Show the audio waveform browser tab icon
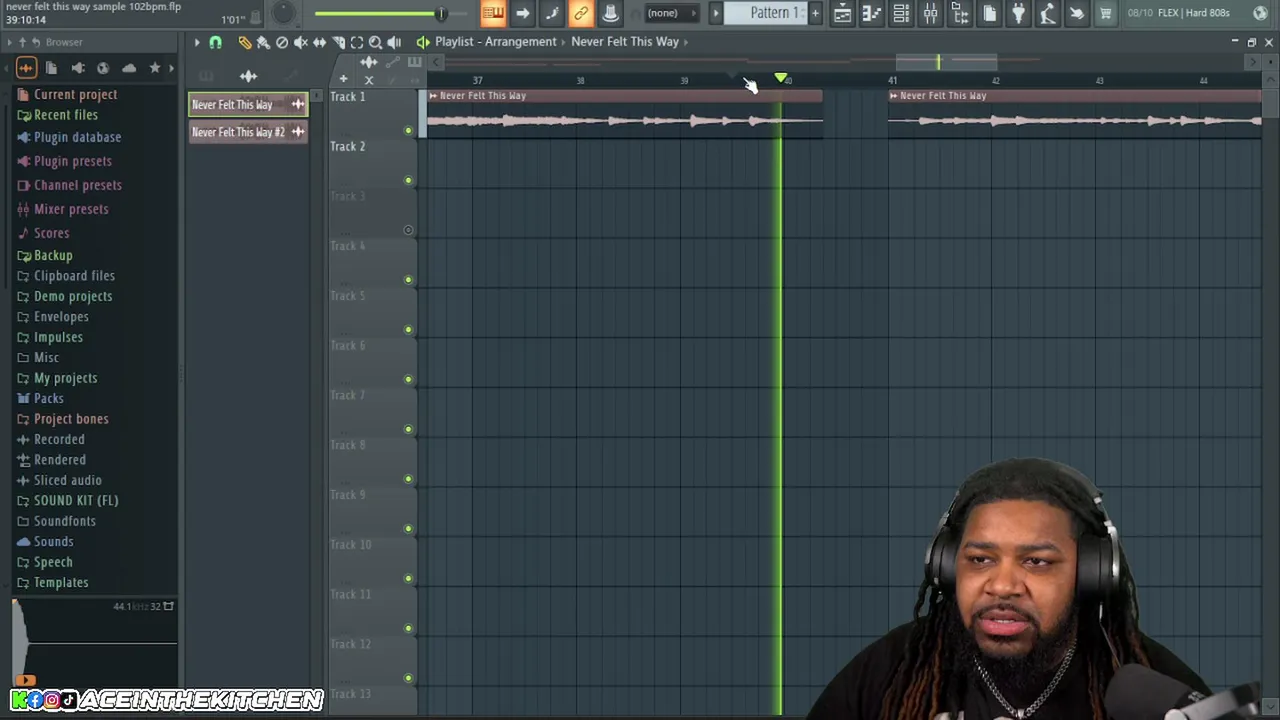This screenshot has height=720, width=1280. click(26, 68)
